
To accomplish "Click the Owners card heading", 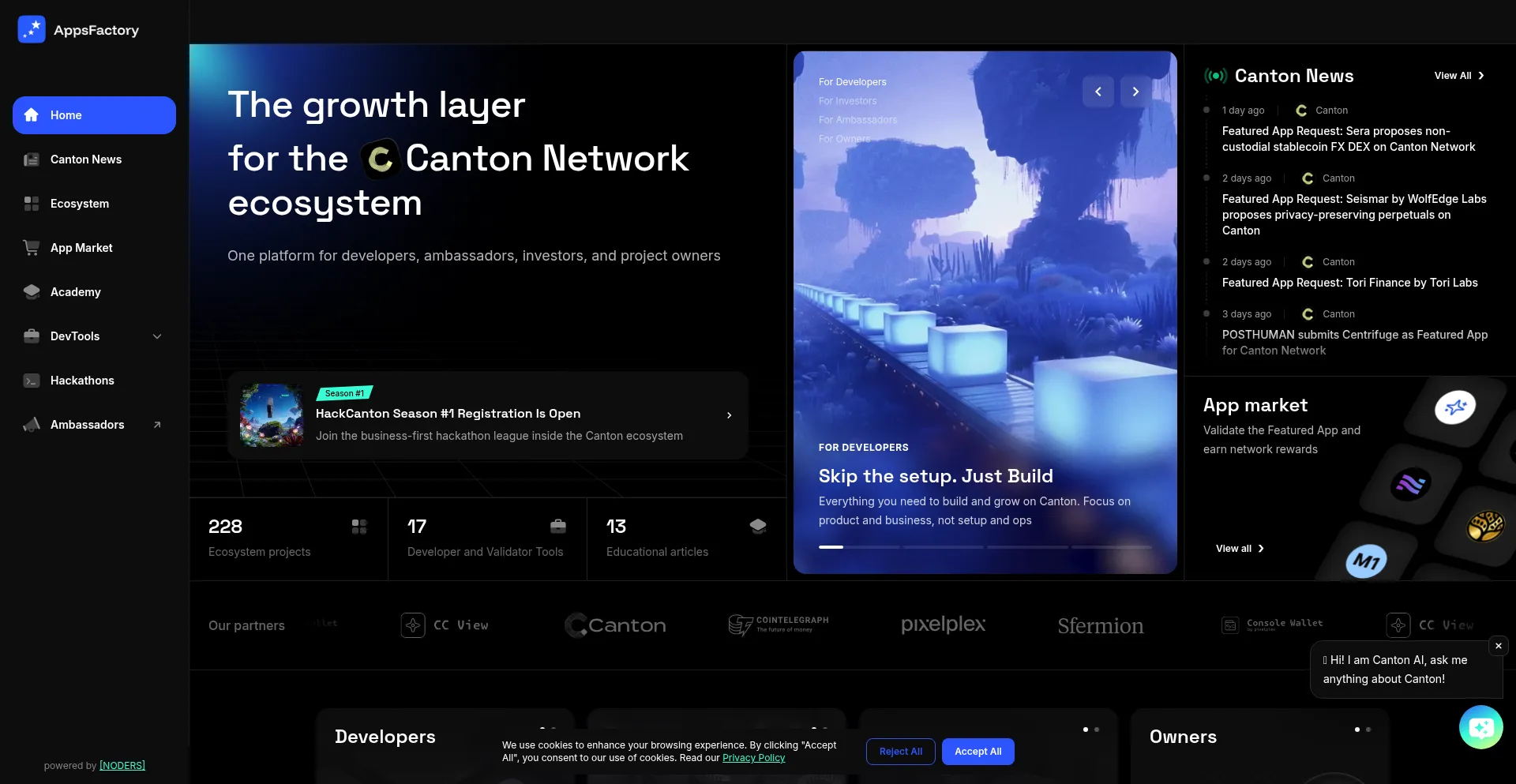I will coord(1183,737).
